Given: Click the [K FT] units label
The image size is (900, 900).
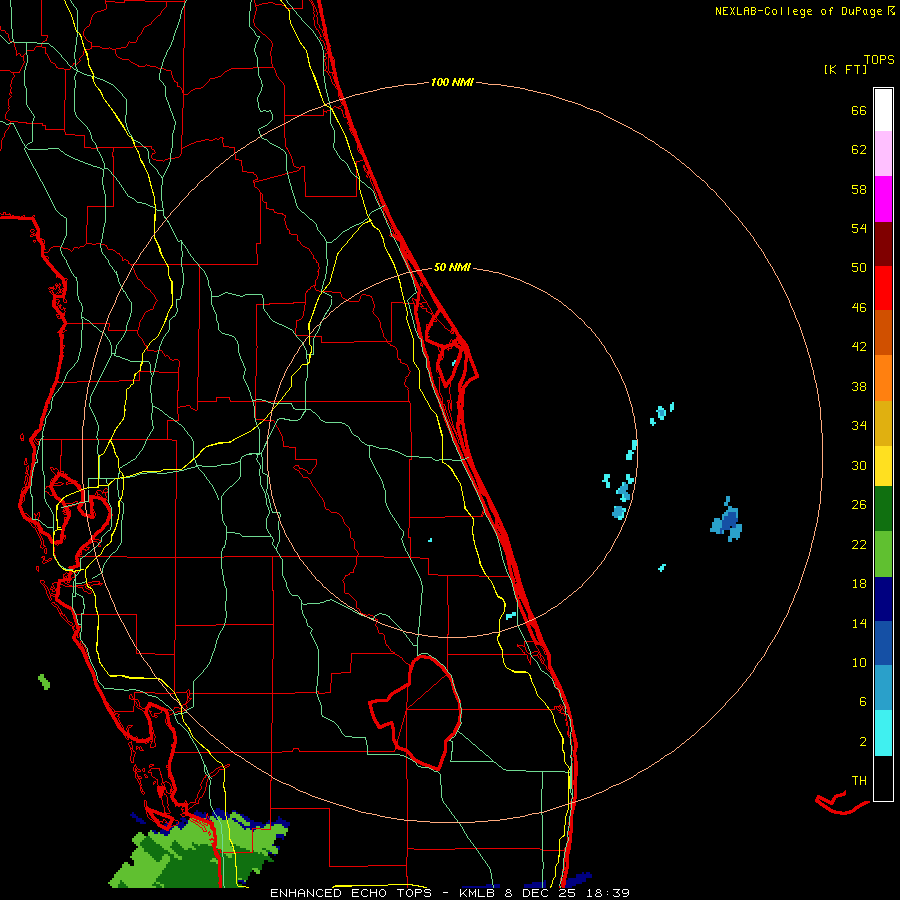Looking at the screenshot, I should pos(845,69).
